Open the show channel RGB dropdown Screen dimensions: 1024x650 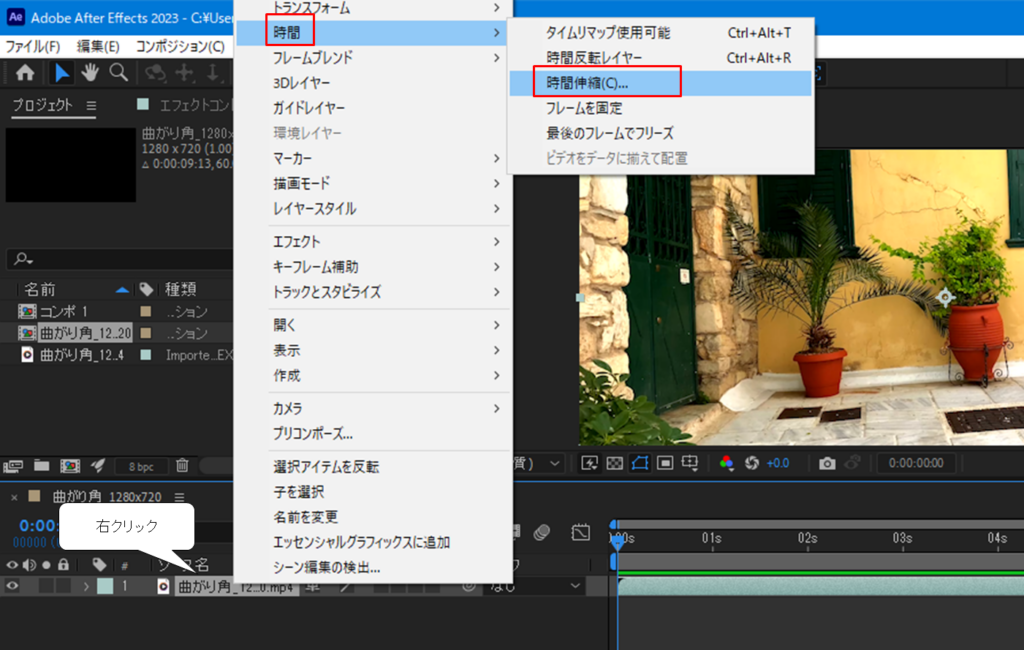tap(727, 463)
